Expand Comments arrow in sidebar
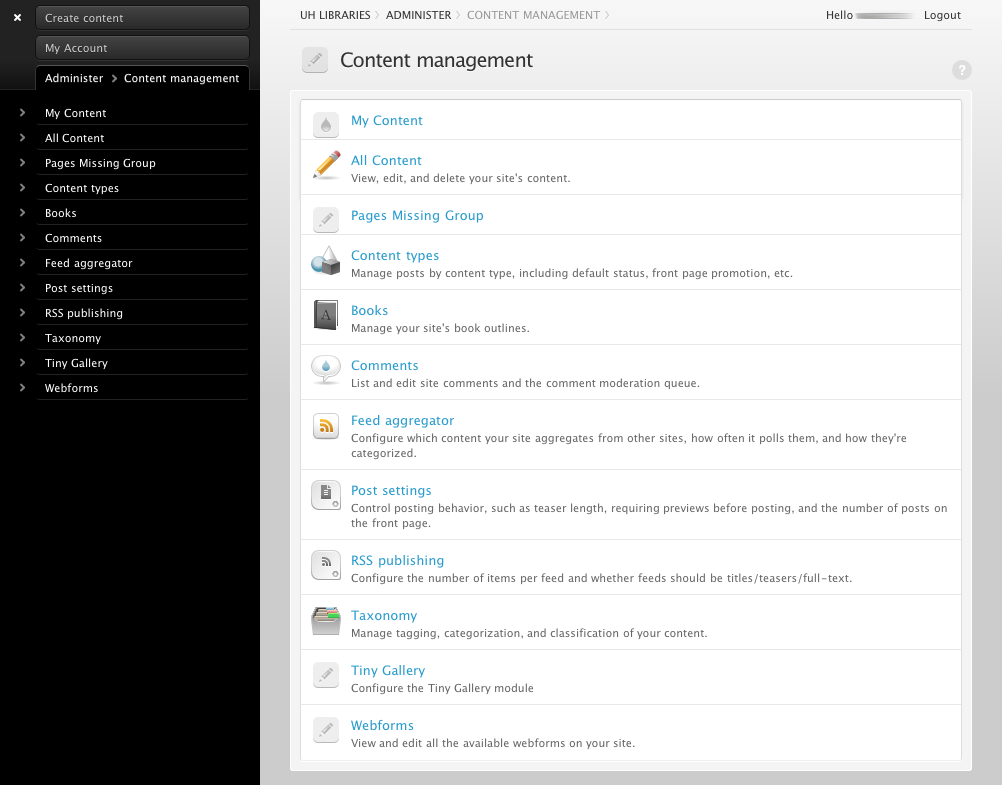Screen dimensions: 1002x785 (x=22, y=237)
